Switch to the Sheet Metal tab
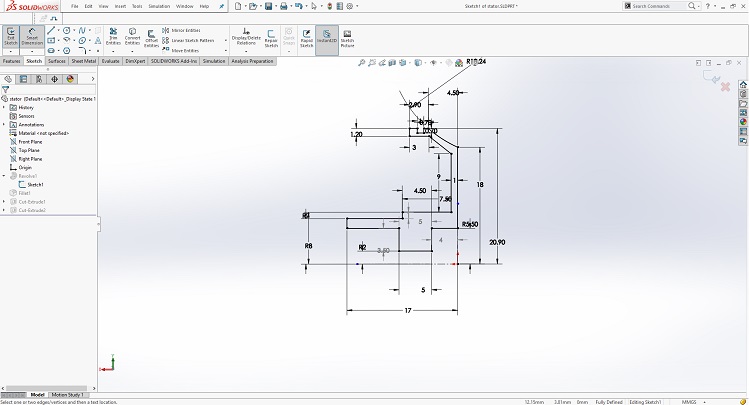Viewport: 750px width, 405px height. 84,61
